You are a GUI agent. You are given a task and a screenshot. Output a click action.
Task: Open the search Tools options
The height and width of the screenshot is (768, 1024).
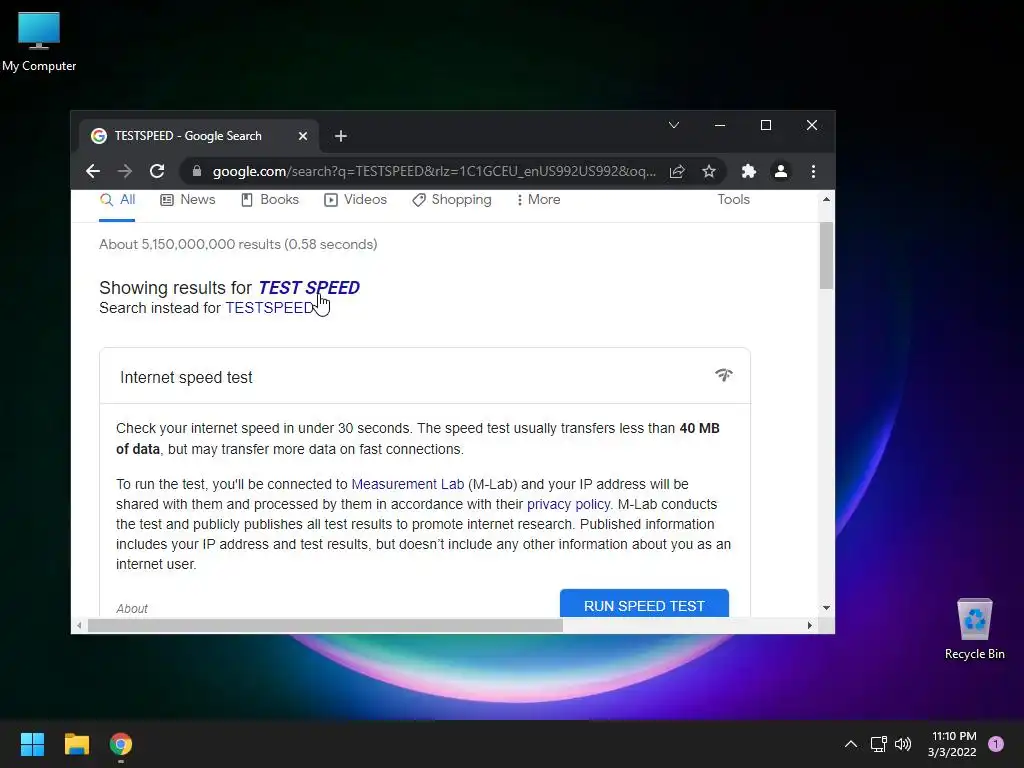coord(733,200)
